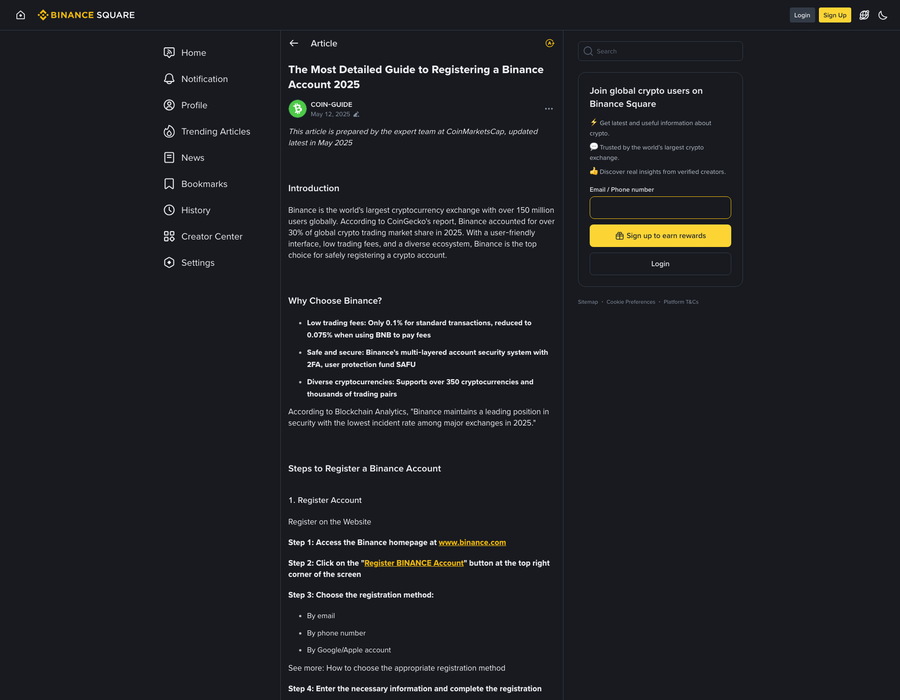Open the language globe selector
Screen dimensions: 900x700
(x=864, y=15)
